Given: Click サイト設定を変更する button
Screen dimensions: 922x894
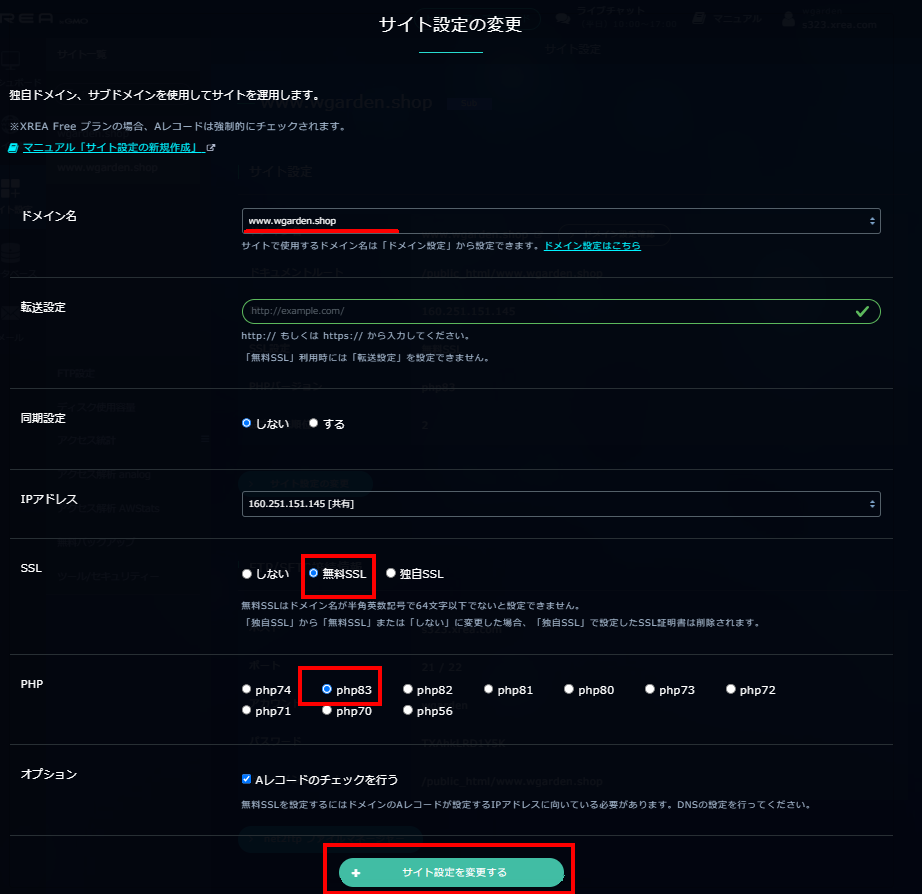Looking at the screenshot, I should [452, 872].
